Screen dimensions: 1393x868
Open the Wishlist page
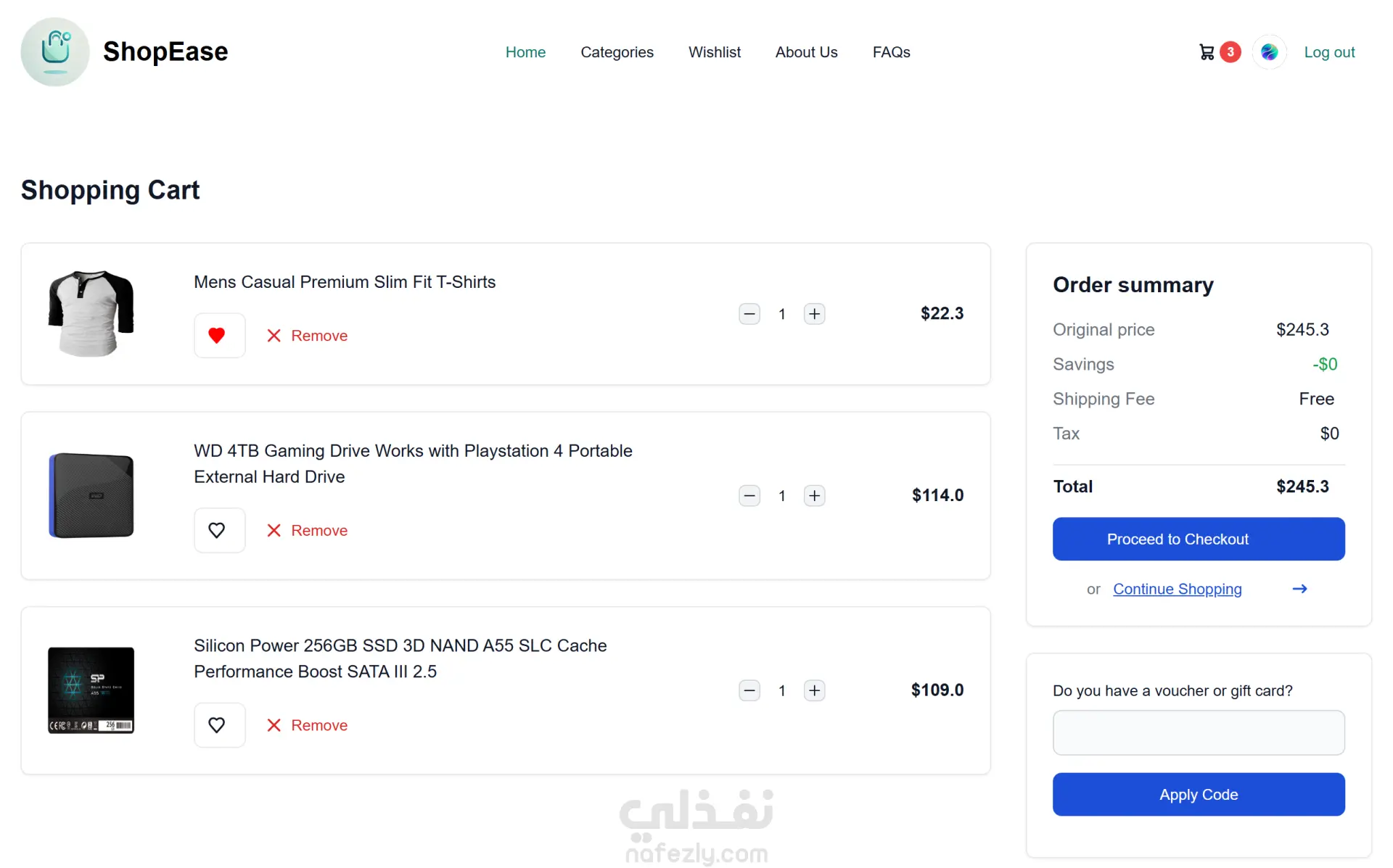[714, 52]
